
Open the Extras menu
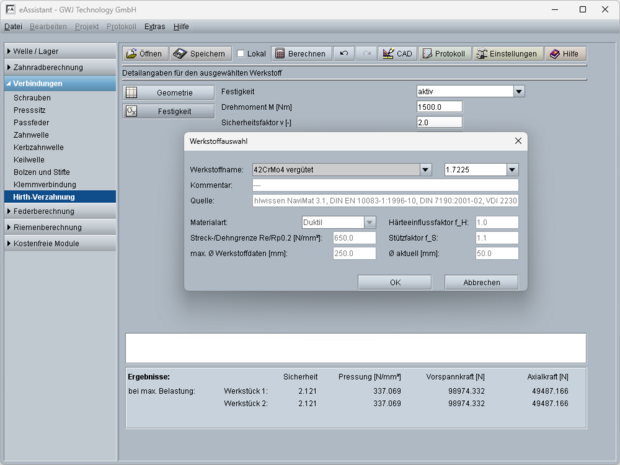(154, 26)
